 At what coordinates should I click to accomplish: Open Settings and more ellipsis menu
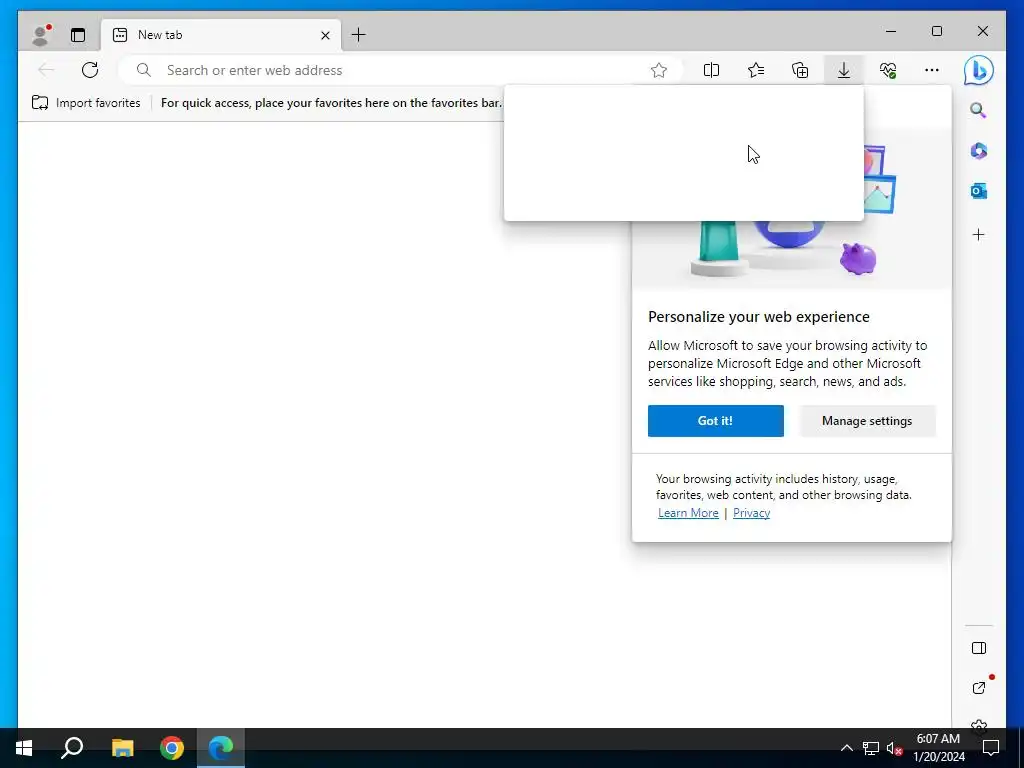(x=932, y=70)
